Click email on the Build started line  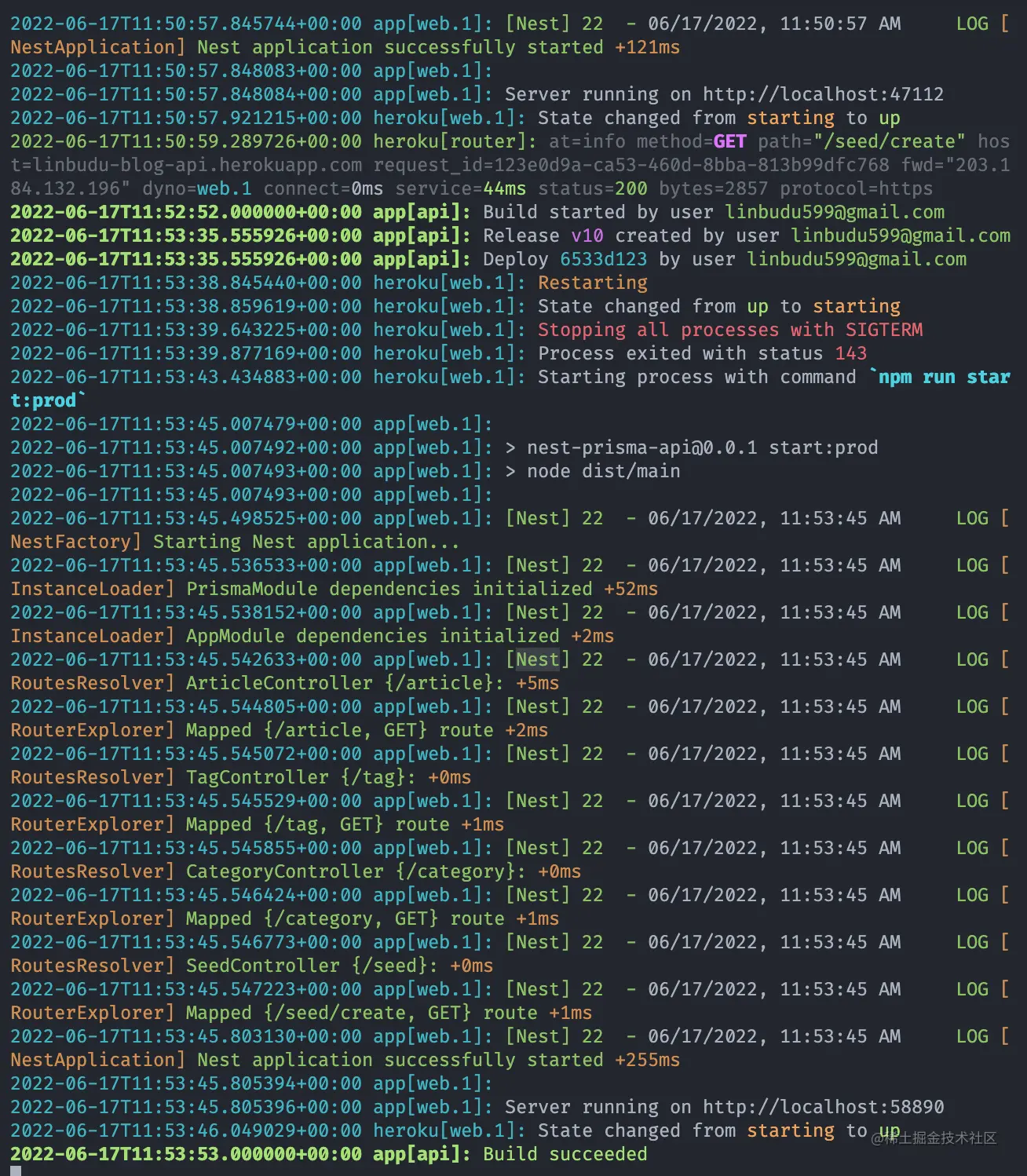tap(835, 212)
